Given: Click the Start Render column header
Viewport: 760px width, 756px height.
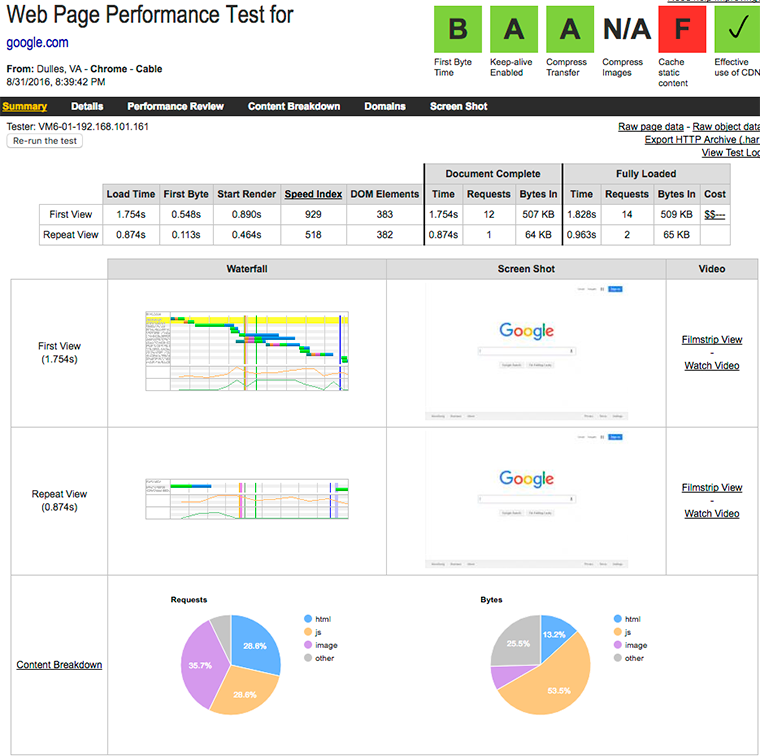Looking at the screenshot, I should [x=246, y=194].
